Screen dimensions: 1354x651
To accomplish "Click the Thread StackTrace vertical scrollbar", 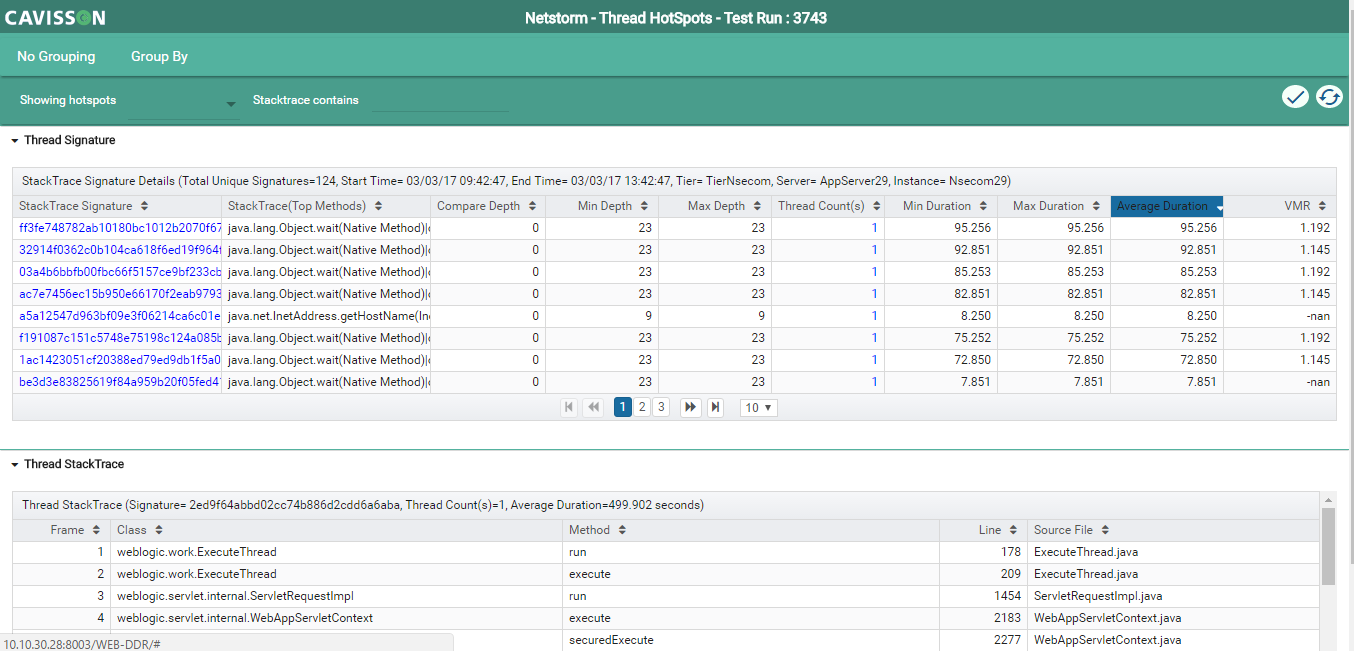I will pos(1328,546).
